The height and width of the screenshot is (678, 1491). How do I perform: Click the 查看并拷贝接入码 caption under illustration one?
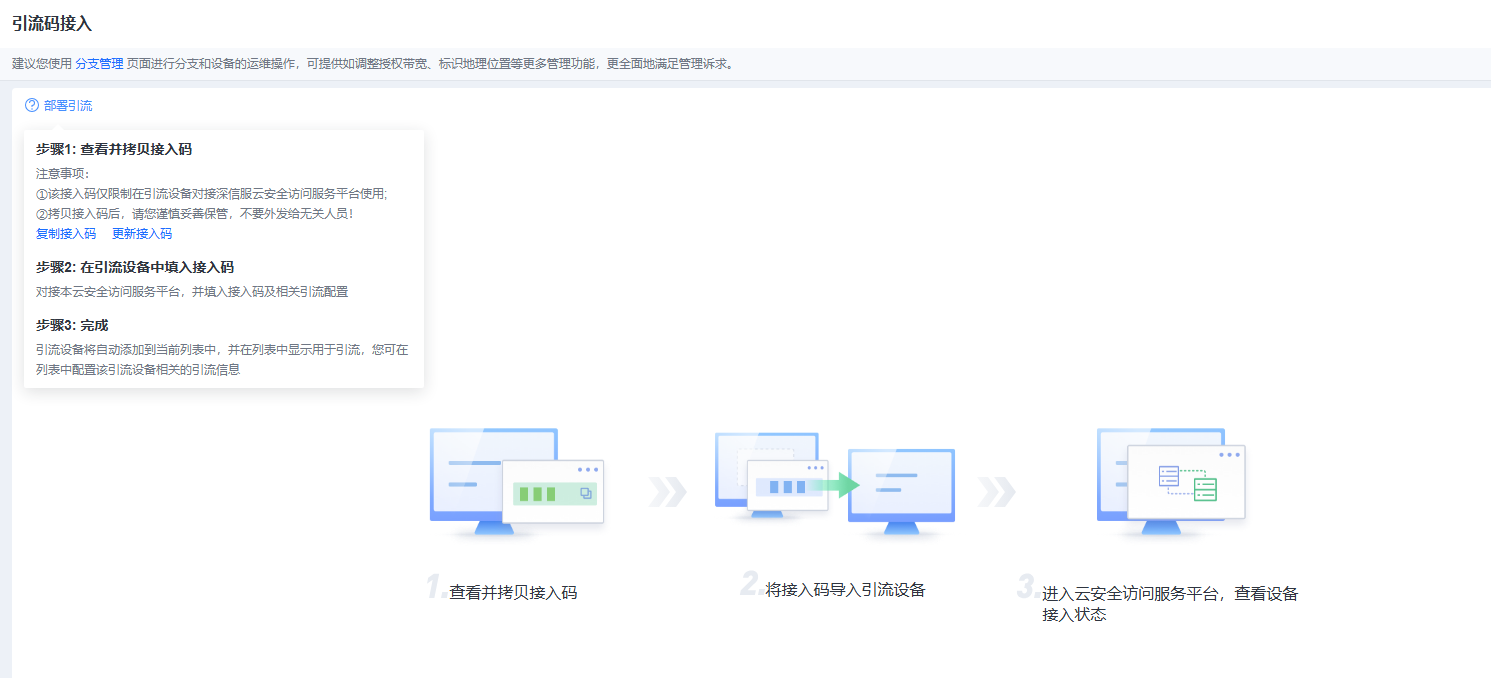click(x=513, y=592)
